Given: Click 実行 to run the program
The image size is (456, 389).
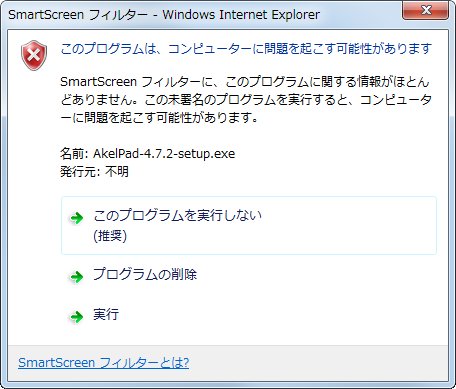Looking at the screenshot, I should click(106, 314).
